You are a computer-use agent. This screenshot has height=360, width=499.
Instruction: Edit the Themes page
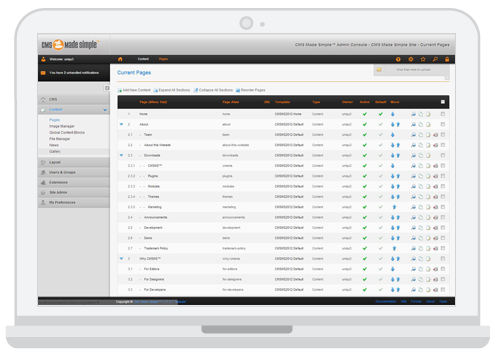click(x=428, y=197)
